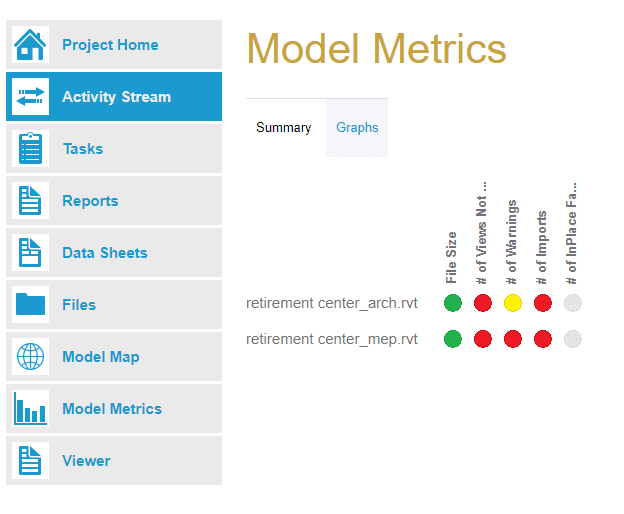Click the Model Metrics bar chart icon
624x514 pixels.
pos(30,409)
